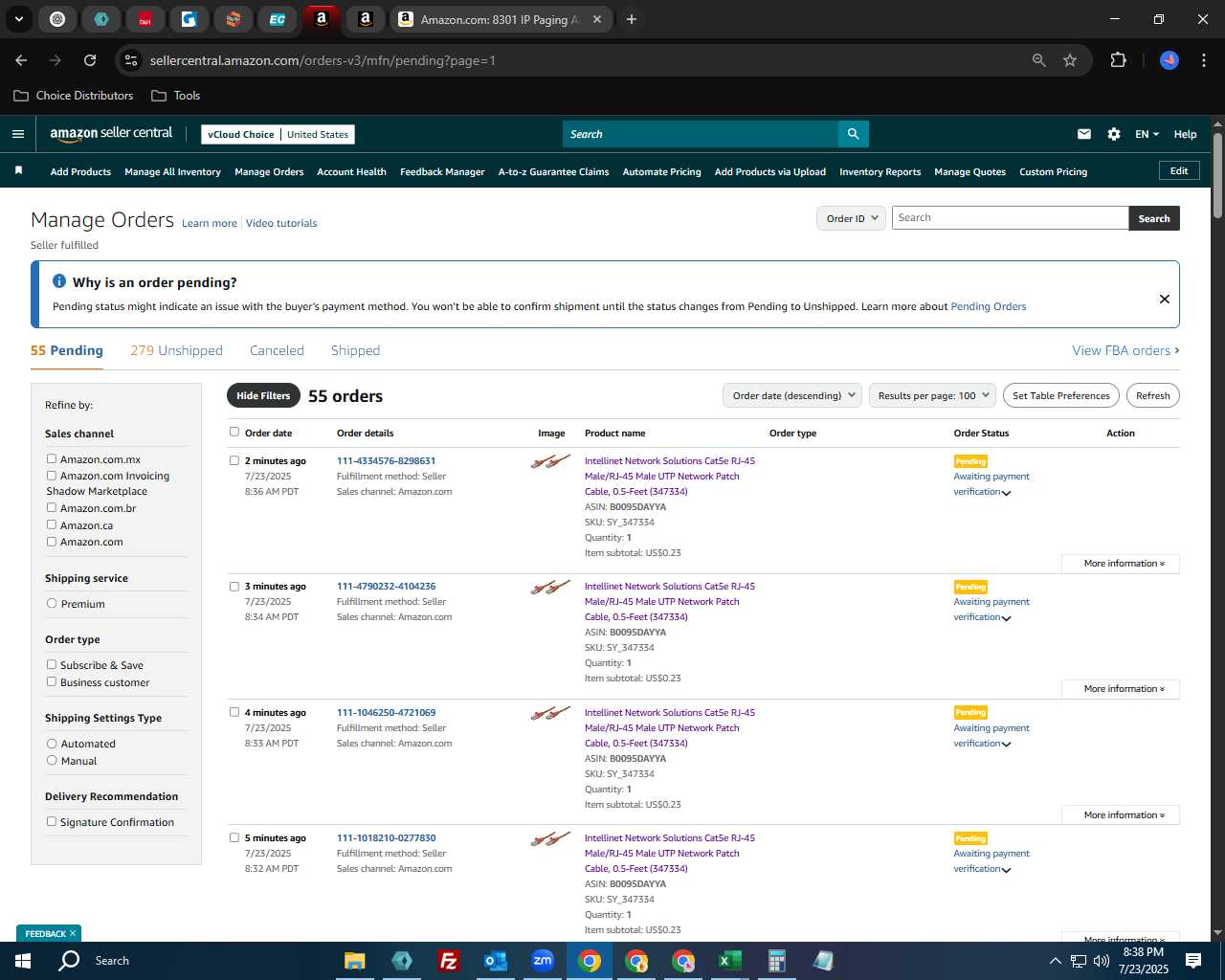Screen dimensions: 1225x980
Task: Click View FBA orders link
Action: [1125, 350]
